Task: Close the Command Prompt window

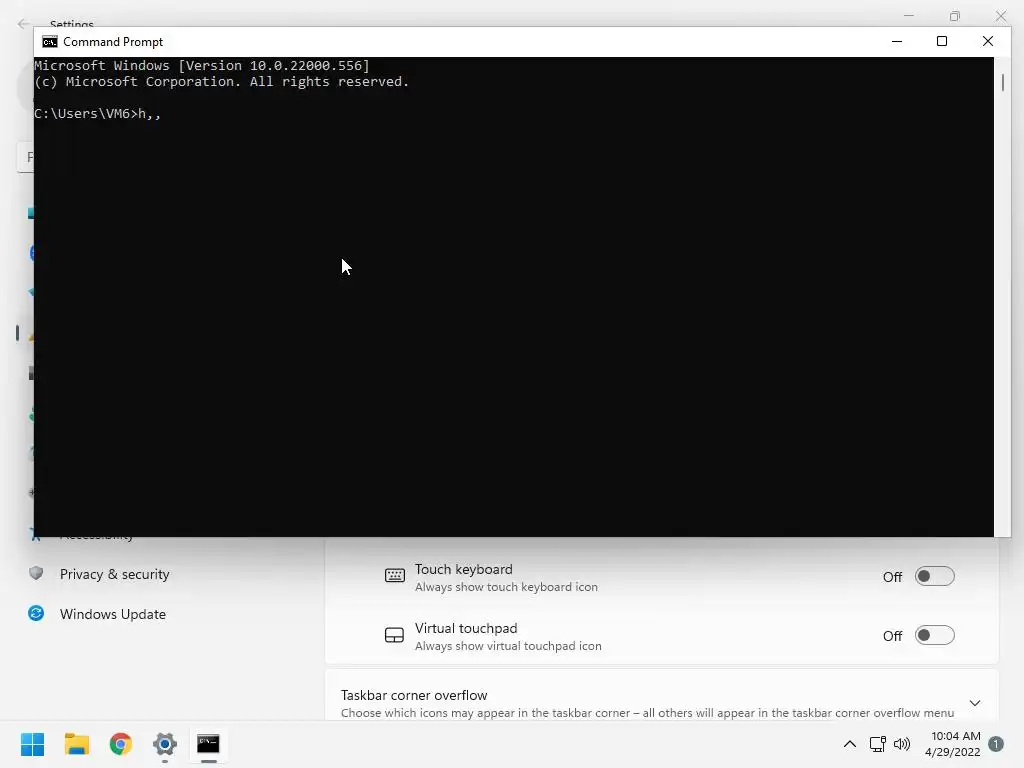Action: click(988, 41)
